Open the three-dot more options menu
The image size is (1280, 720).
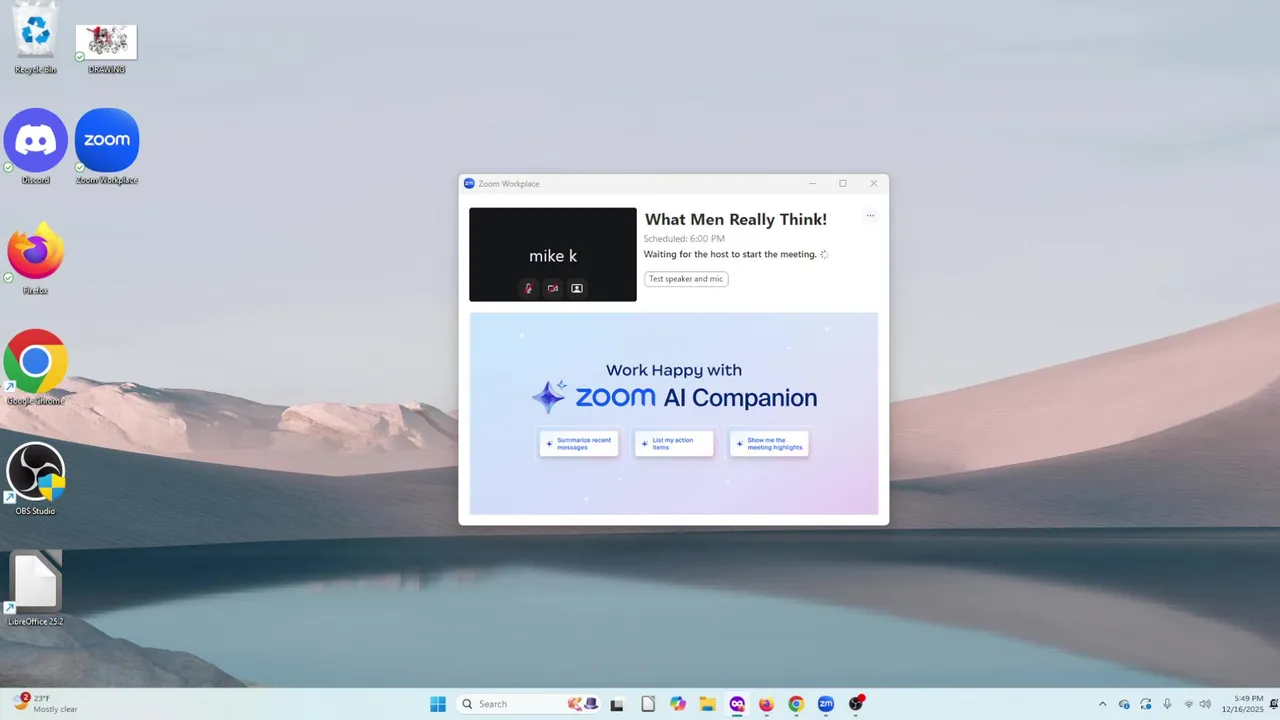click(870, 216)
